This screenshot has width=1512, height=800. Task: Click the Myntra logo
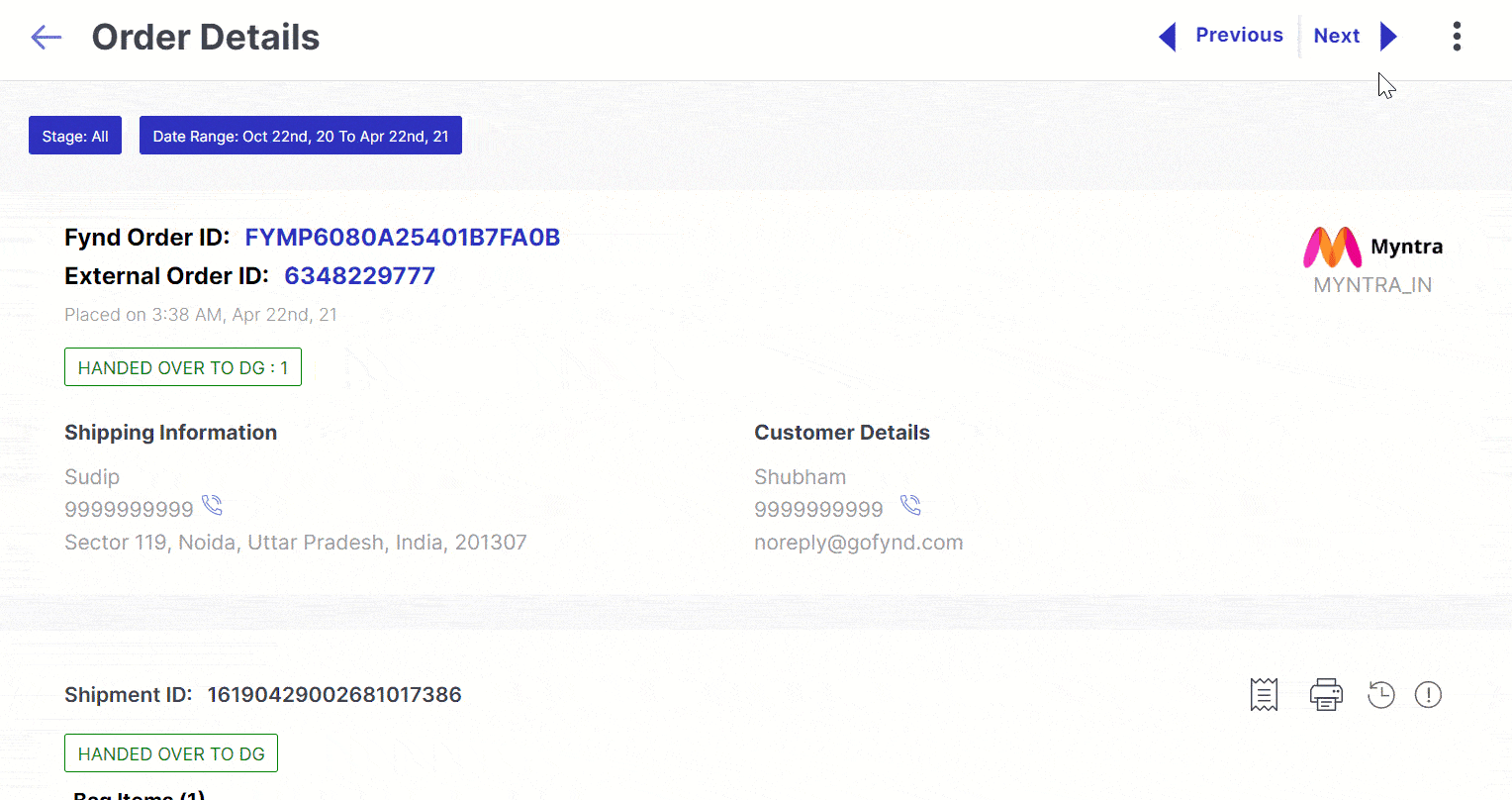1332,248
